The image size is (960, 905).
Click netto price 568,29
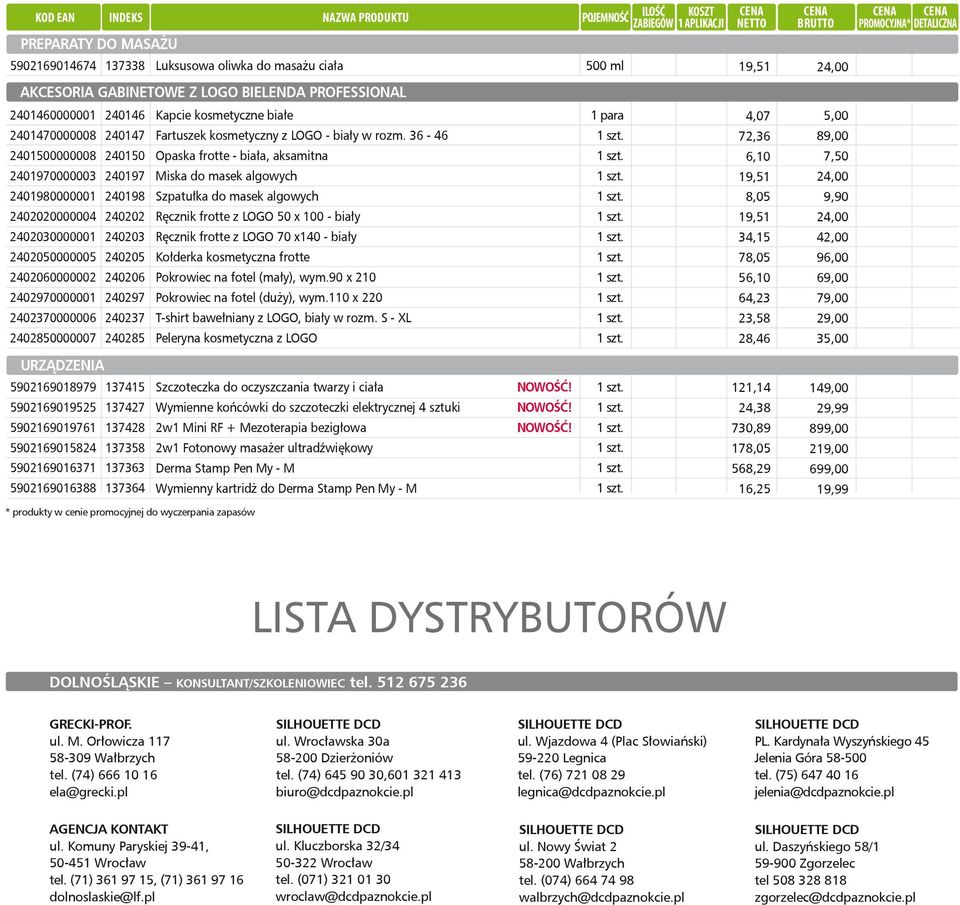coord(751,468)
